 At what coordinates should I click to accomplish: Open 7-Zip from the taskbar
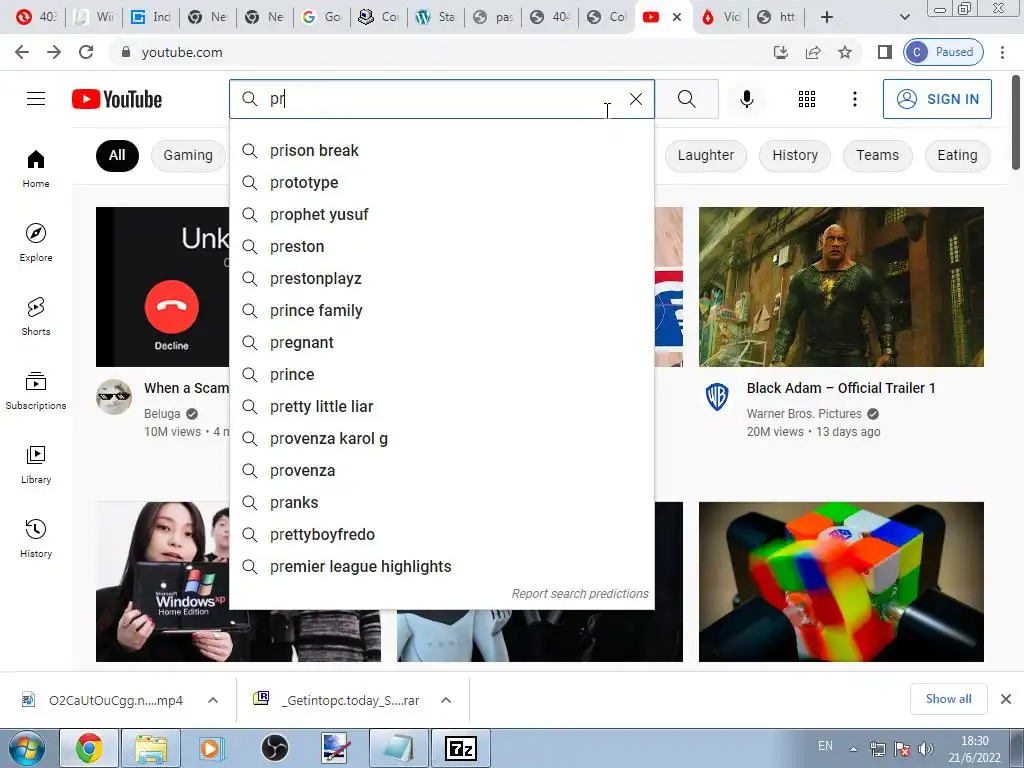[461, 748]
